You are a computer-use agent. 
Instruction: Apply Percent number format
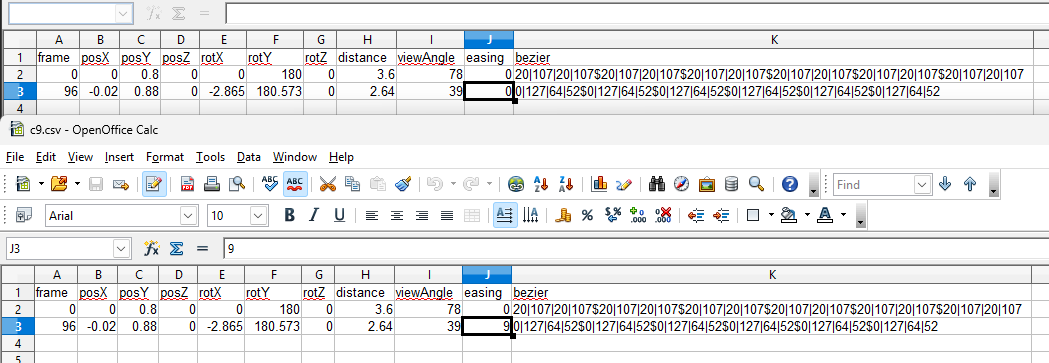[587, 215]
